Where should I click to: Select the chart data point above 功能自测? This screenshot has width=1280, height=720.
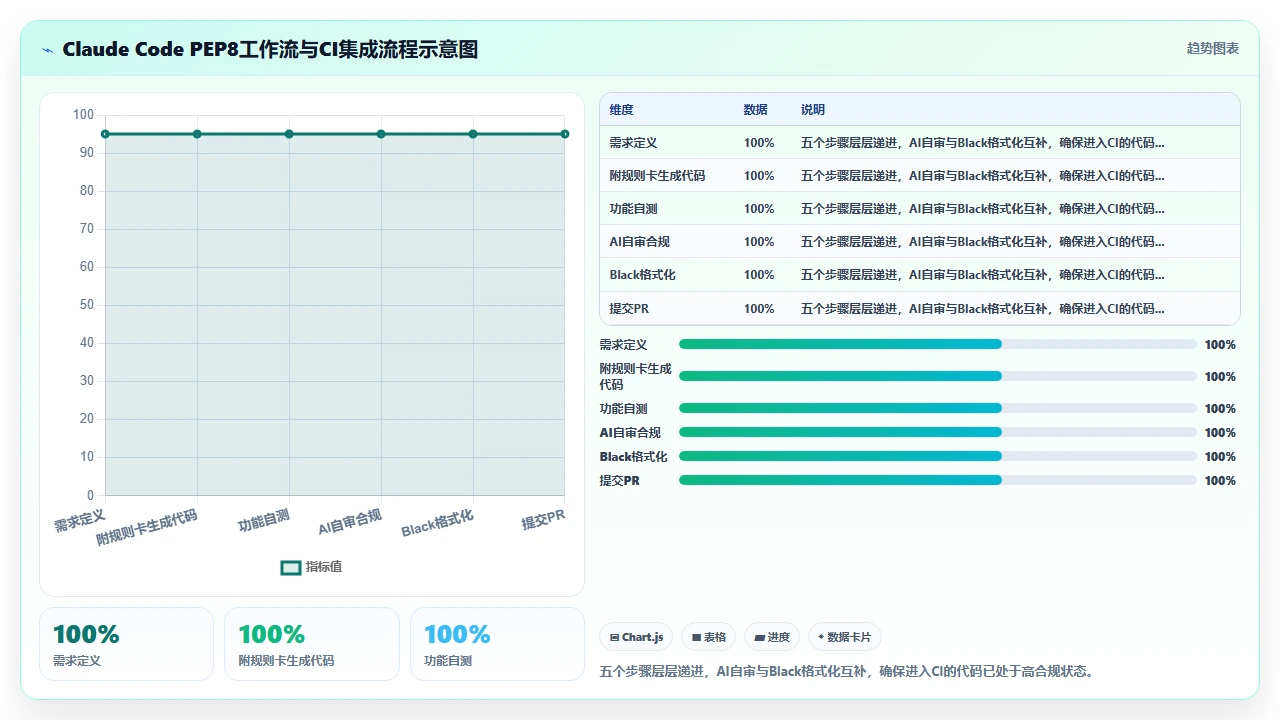point(289,134)
